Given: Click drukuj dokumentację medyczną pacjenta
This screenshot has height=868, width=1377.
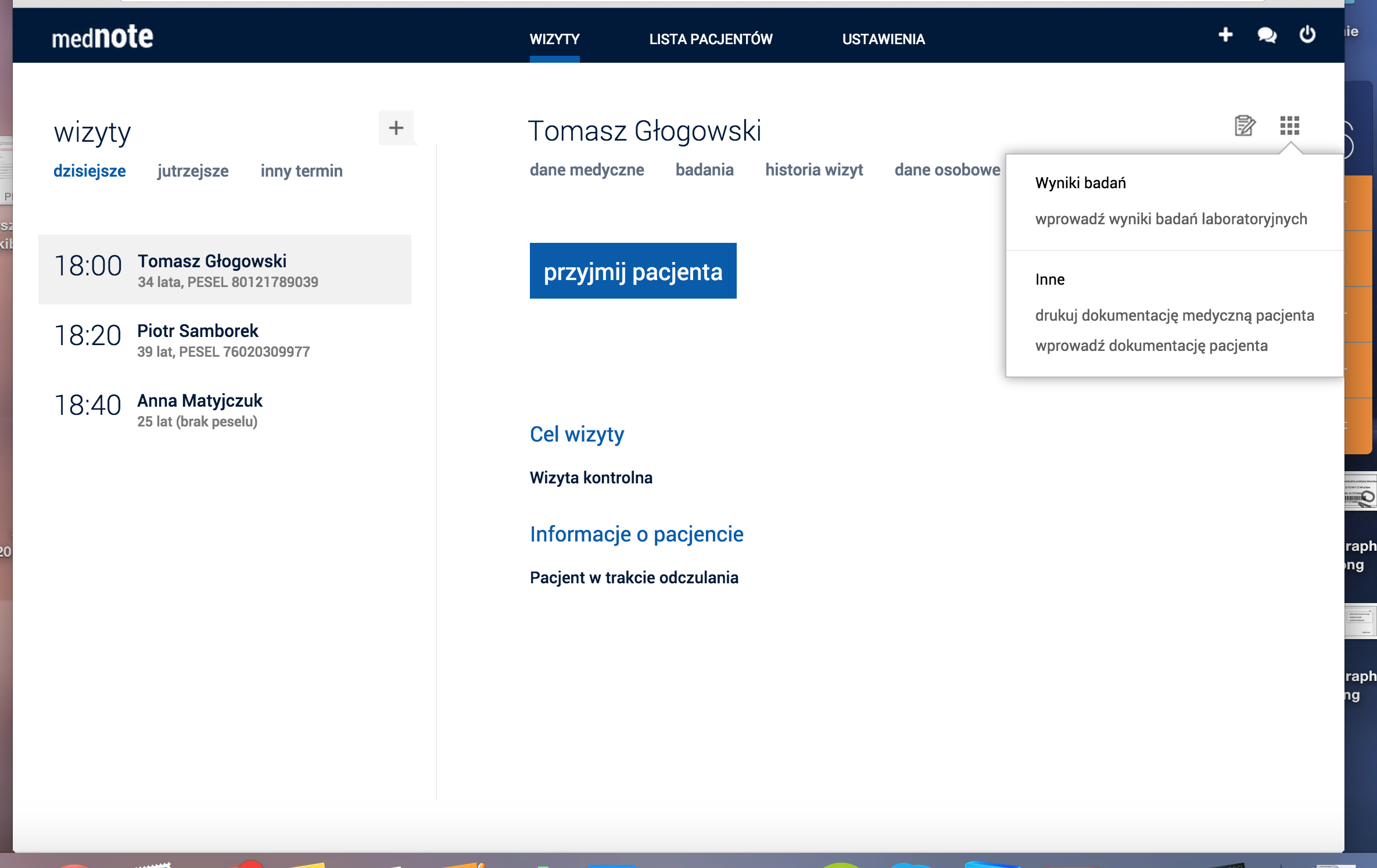Looking at the screenshot, I should pyautogui.click(x=1174, y=315).
